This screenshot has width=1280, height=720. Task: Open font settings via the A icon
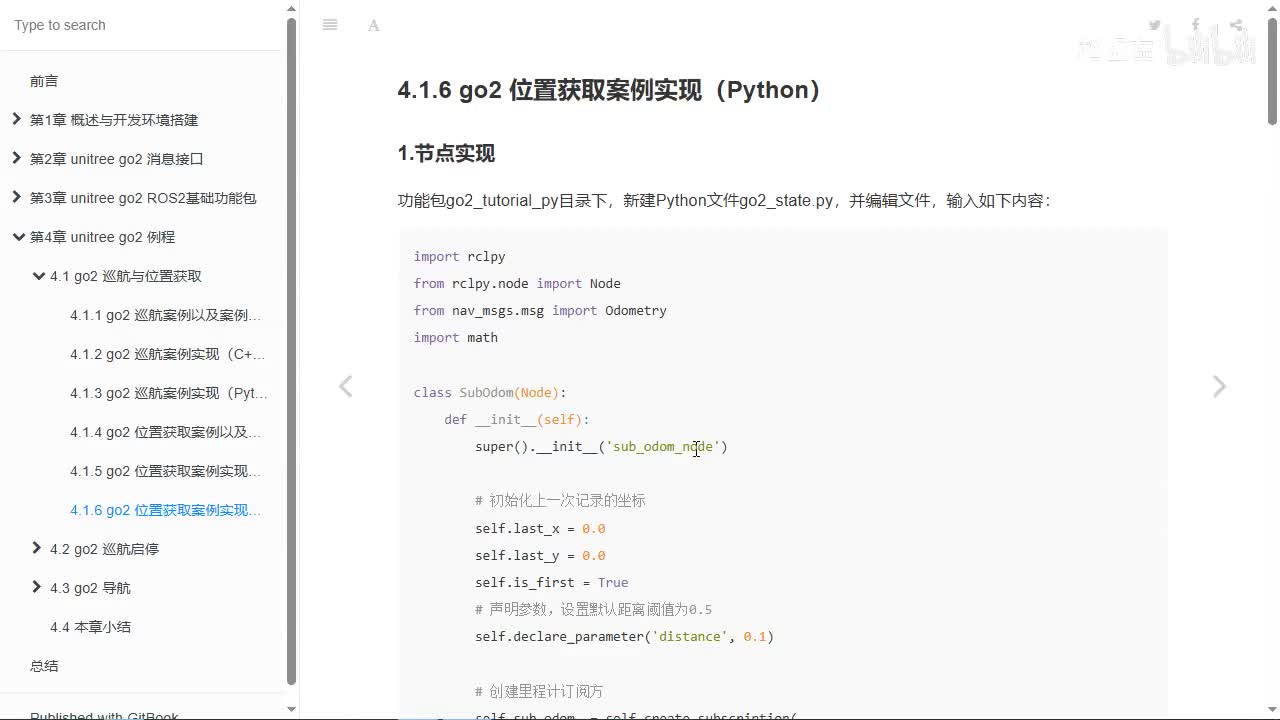point(374,25)
